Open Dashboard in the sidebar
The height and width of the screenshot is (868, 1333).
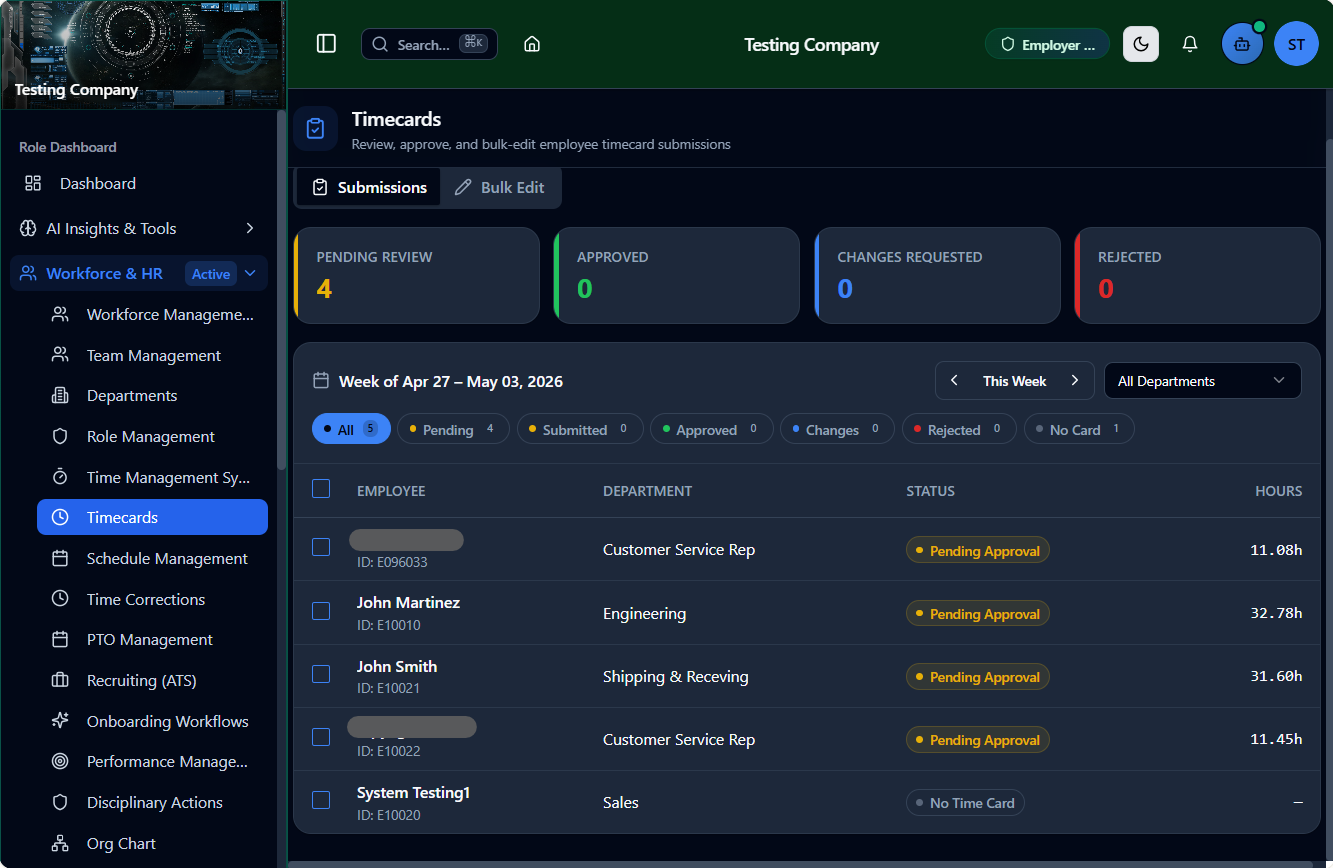[x=140, y=183]
